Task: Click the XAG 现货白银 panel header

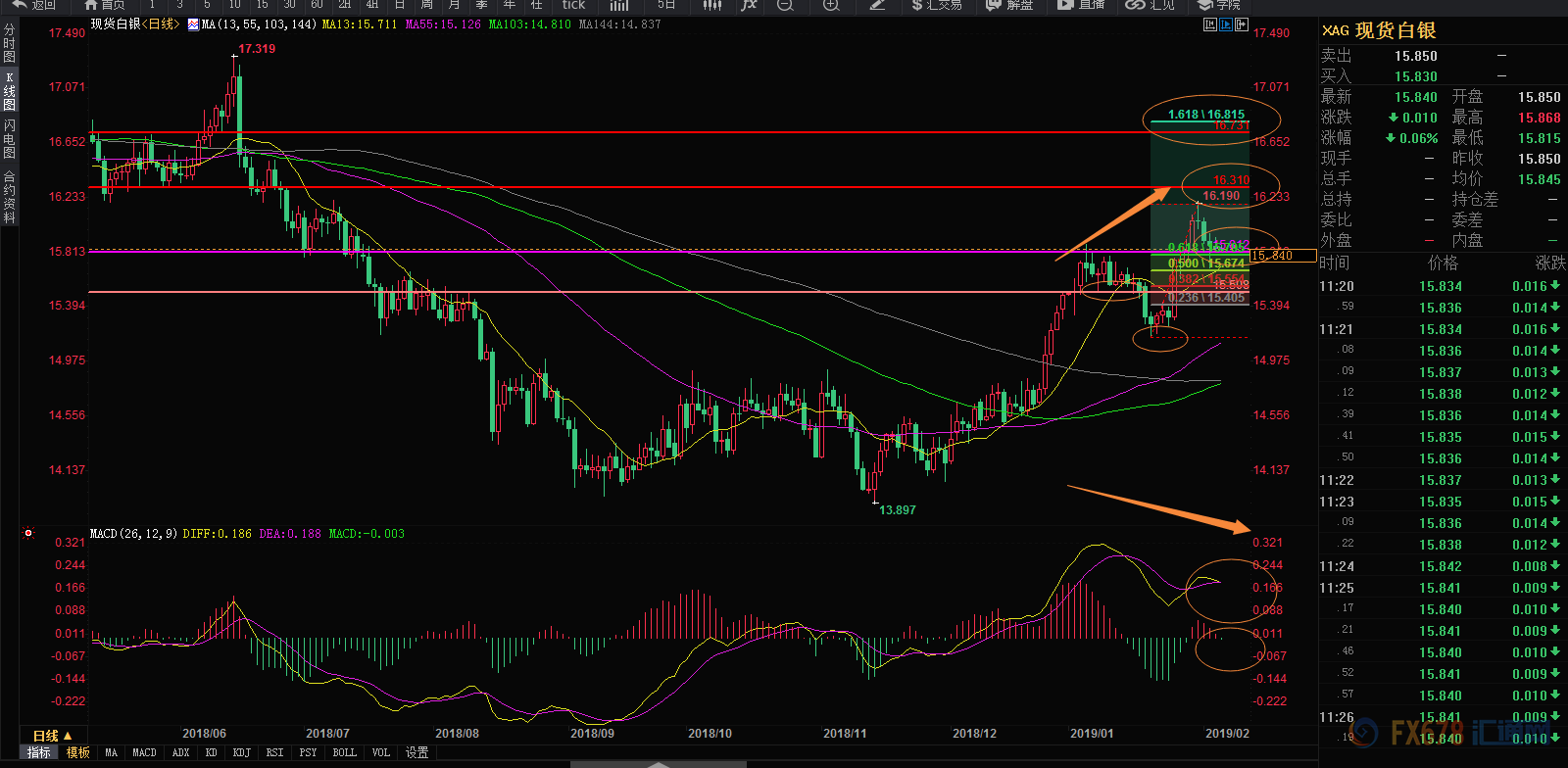Action: [1379, 30]
